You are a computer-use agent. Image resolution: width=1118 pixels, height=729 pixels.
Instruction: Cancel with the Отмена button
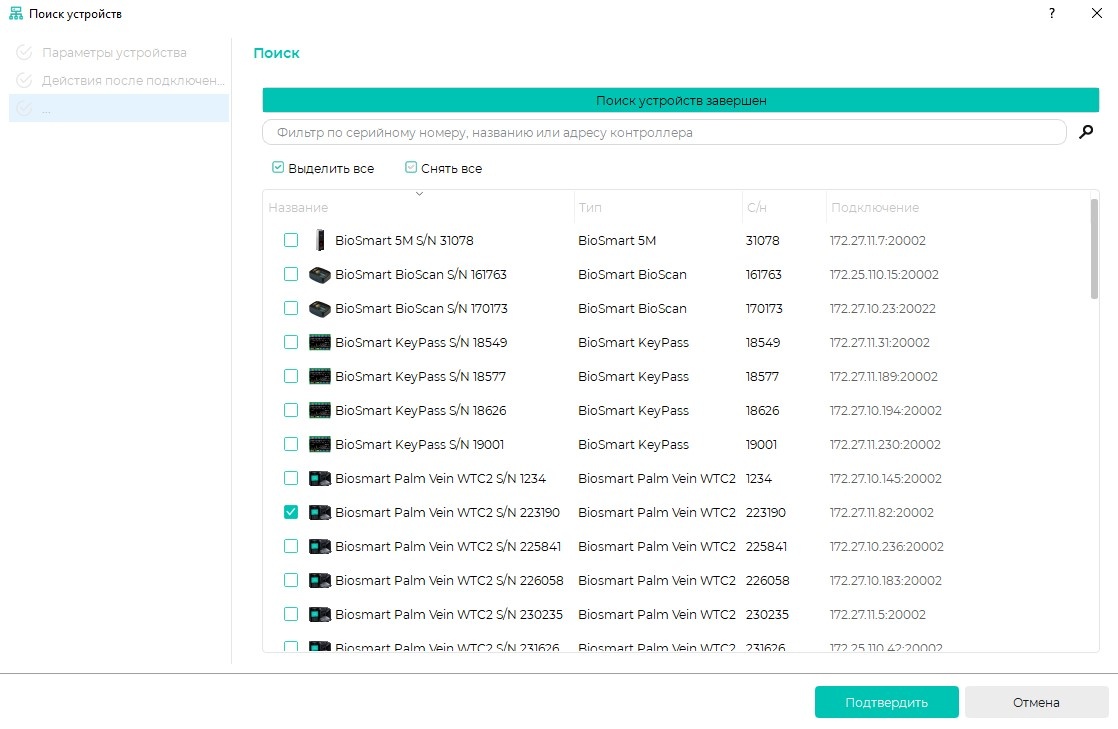coord(1036,703)
